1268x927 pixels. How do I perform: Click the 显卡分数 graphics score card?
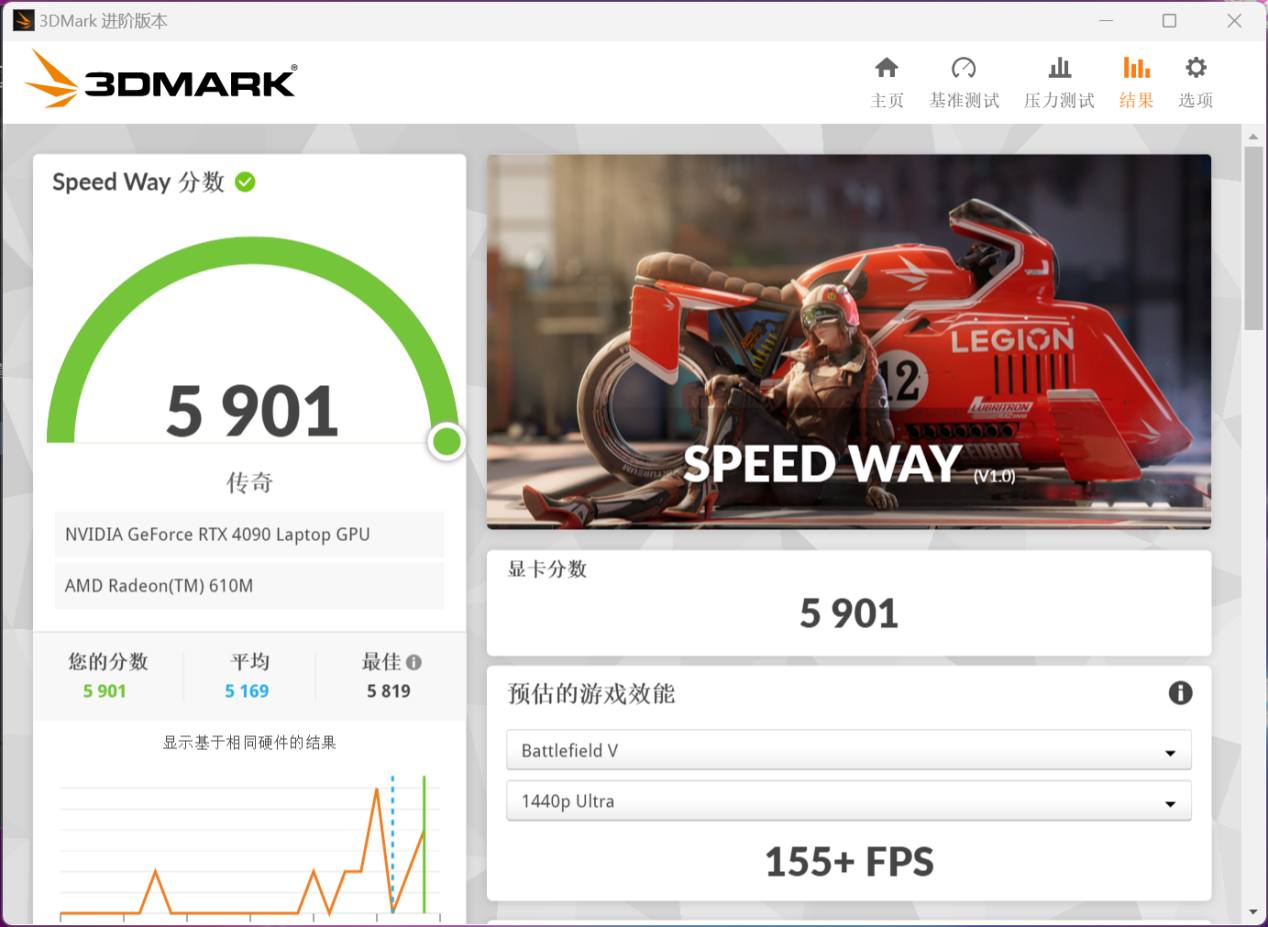coord(849,603)
